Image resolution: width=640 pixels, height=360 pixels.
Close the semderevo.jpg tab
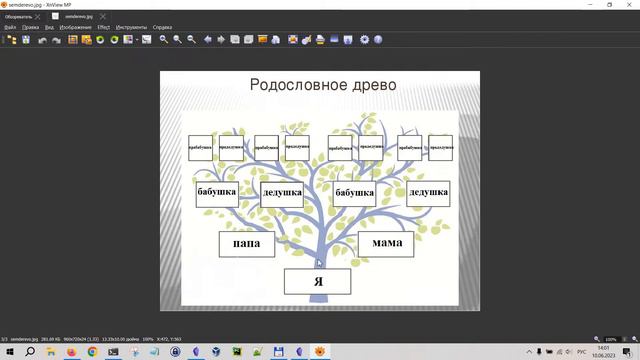(103, 17)
